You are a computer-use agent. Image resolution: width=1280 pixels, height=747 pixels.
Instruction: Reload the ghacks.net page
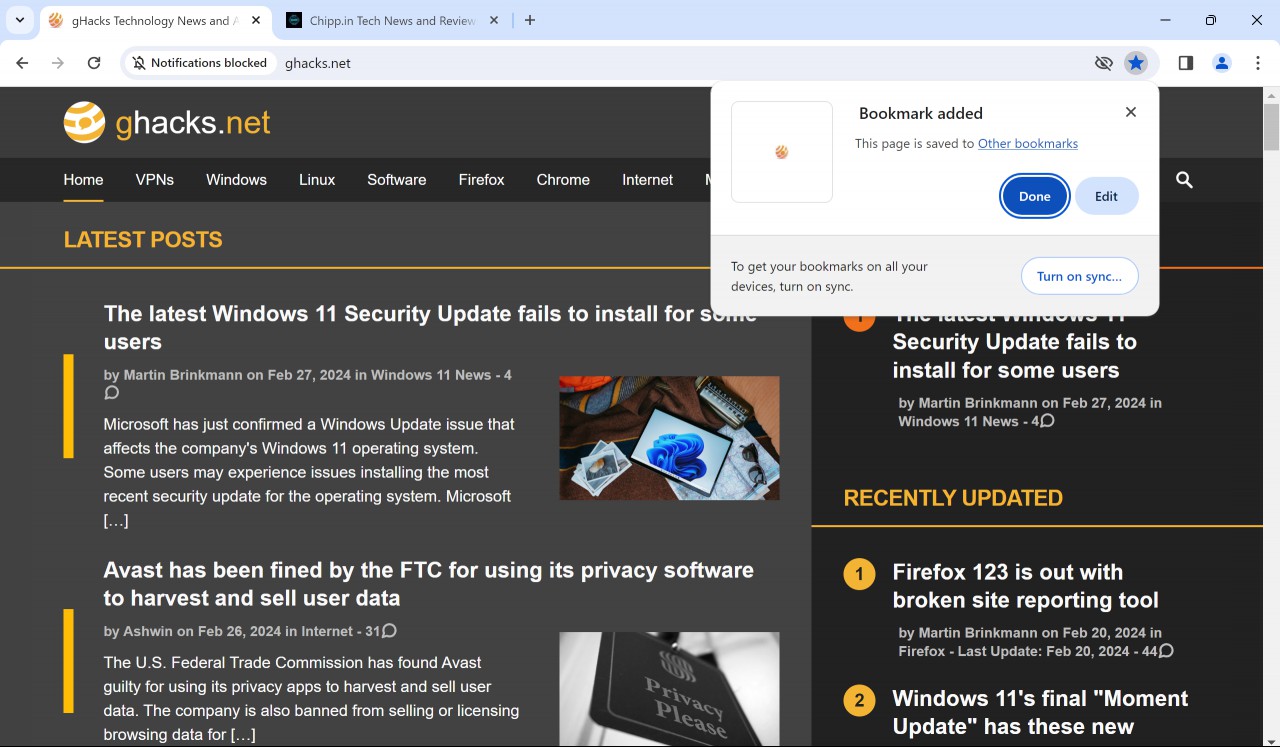pyautogui.click(x=94, y=63)
